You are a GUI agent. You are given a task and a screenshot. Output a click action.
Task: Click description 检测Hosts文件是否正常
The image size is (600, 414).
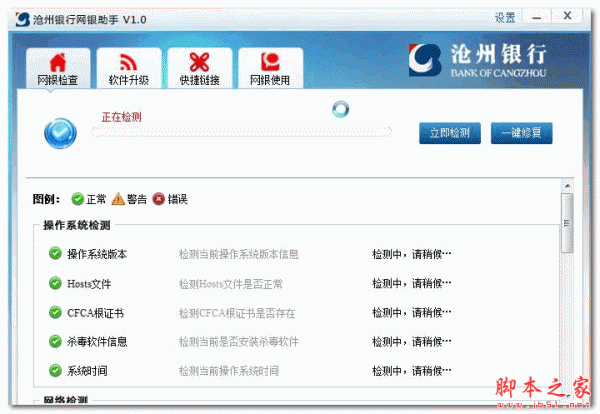231,284
